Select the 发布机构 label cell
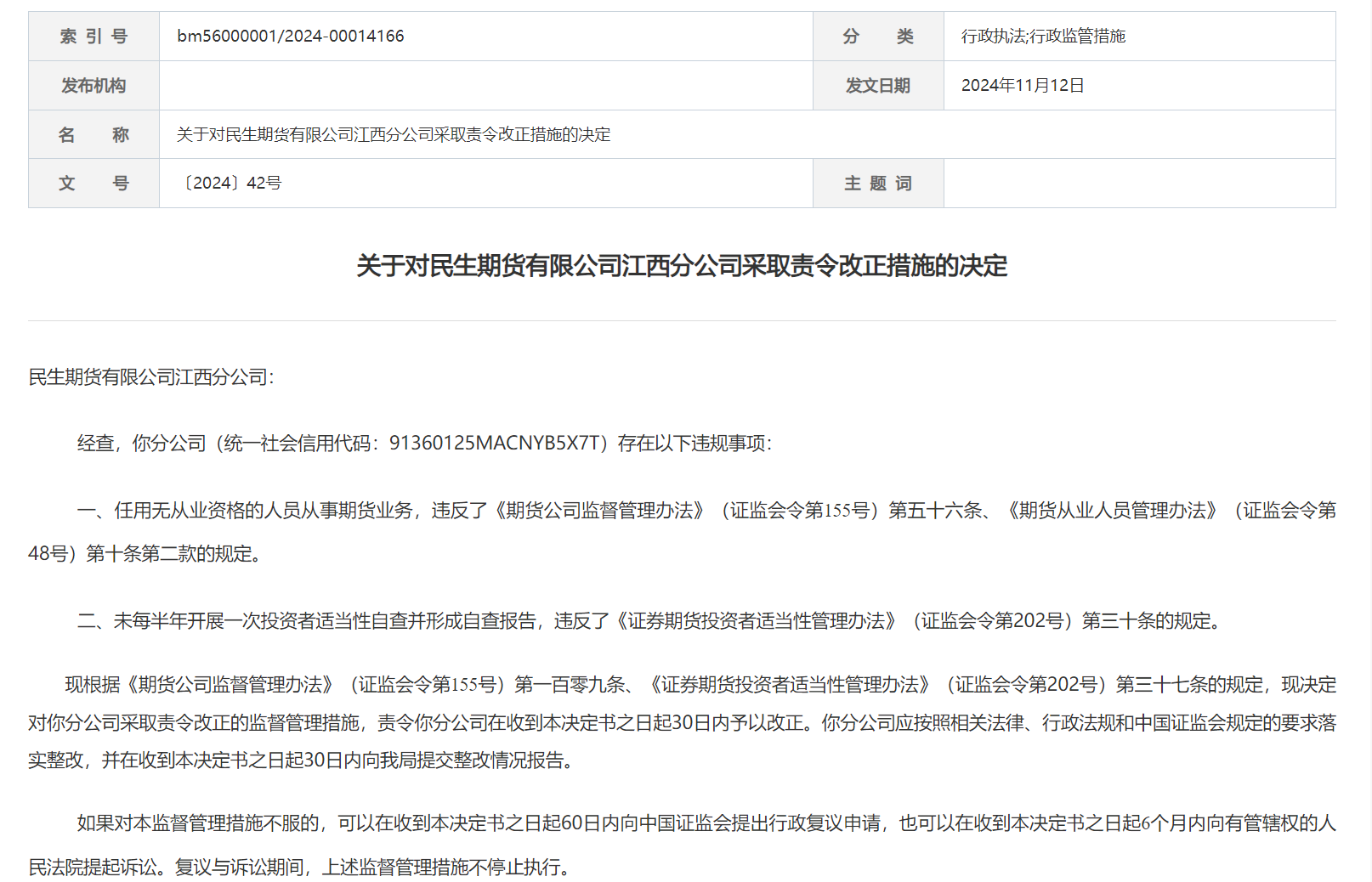This screenshot has height=882, width=1372. click(x=94, y=85)
